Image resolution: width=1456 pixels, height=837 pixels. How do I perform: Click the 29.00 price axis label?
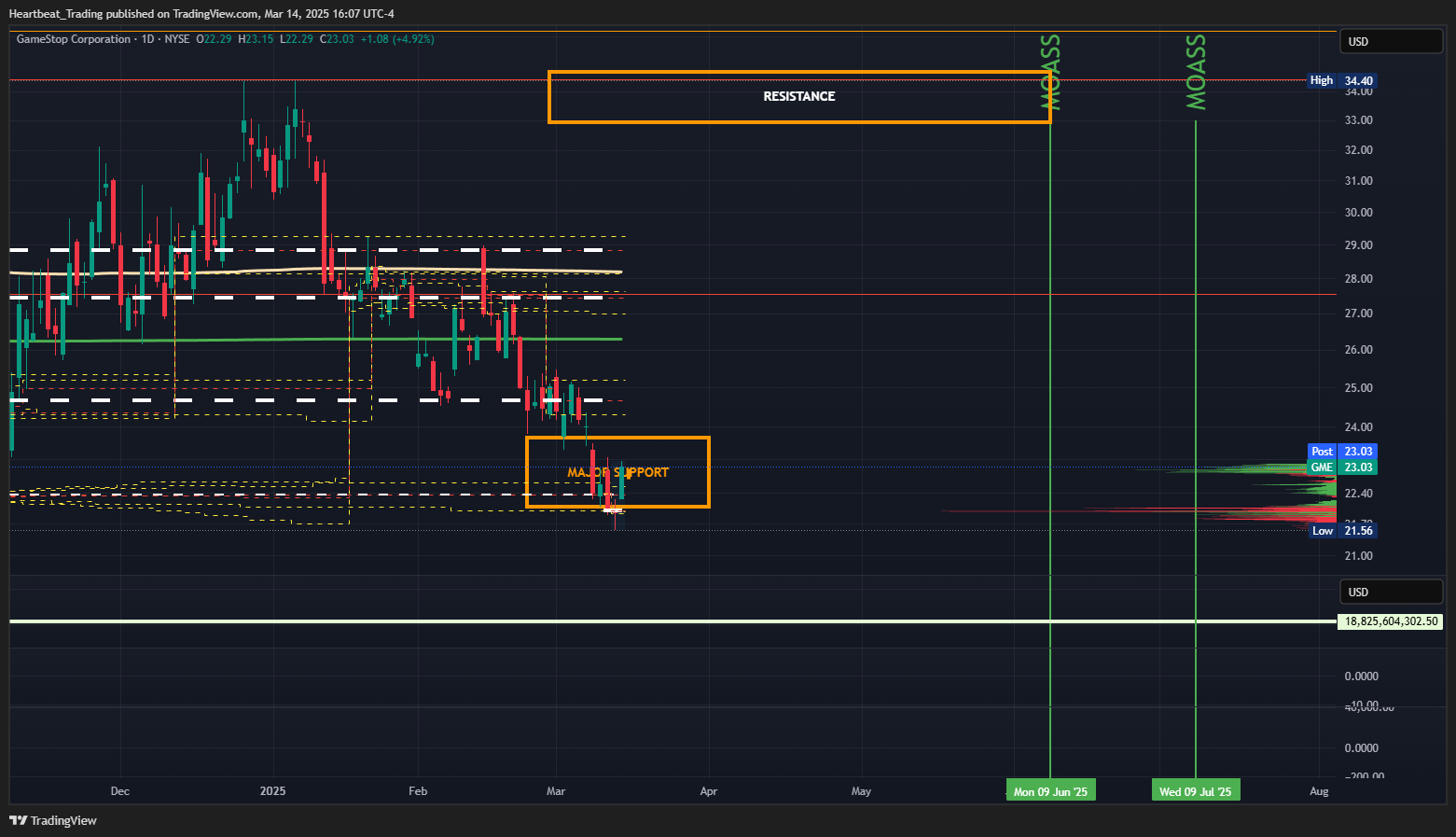coord(1359,244)
